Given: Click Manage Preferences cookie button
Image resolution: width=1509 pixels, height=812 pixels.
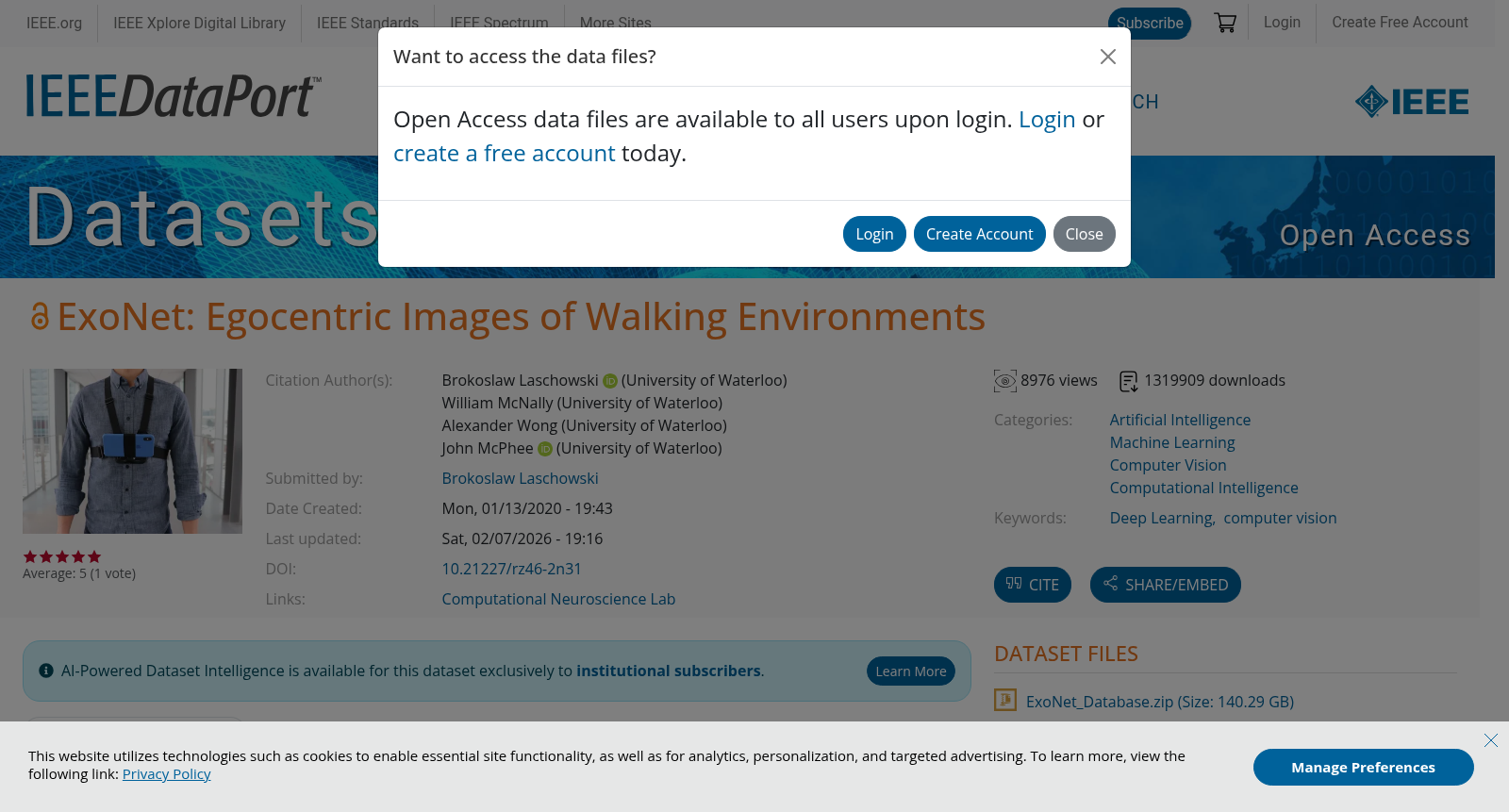Looking at the screenshot, I should pyautogui.click(x=1363, y=768).
